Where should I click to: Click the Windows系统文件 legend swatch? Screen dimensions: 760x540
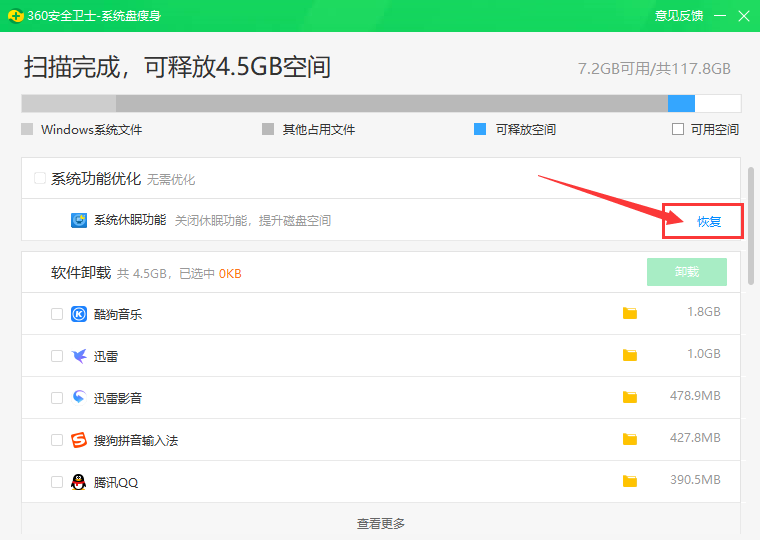coord(27,129)
